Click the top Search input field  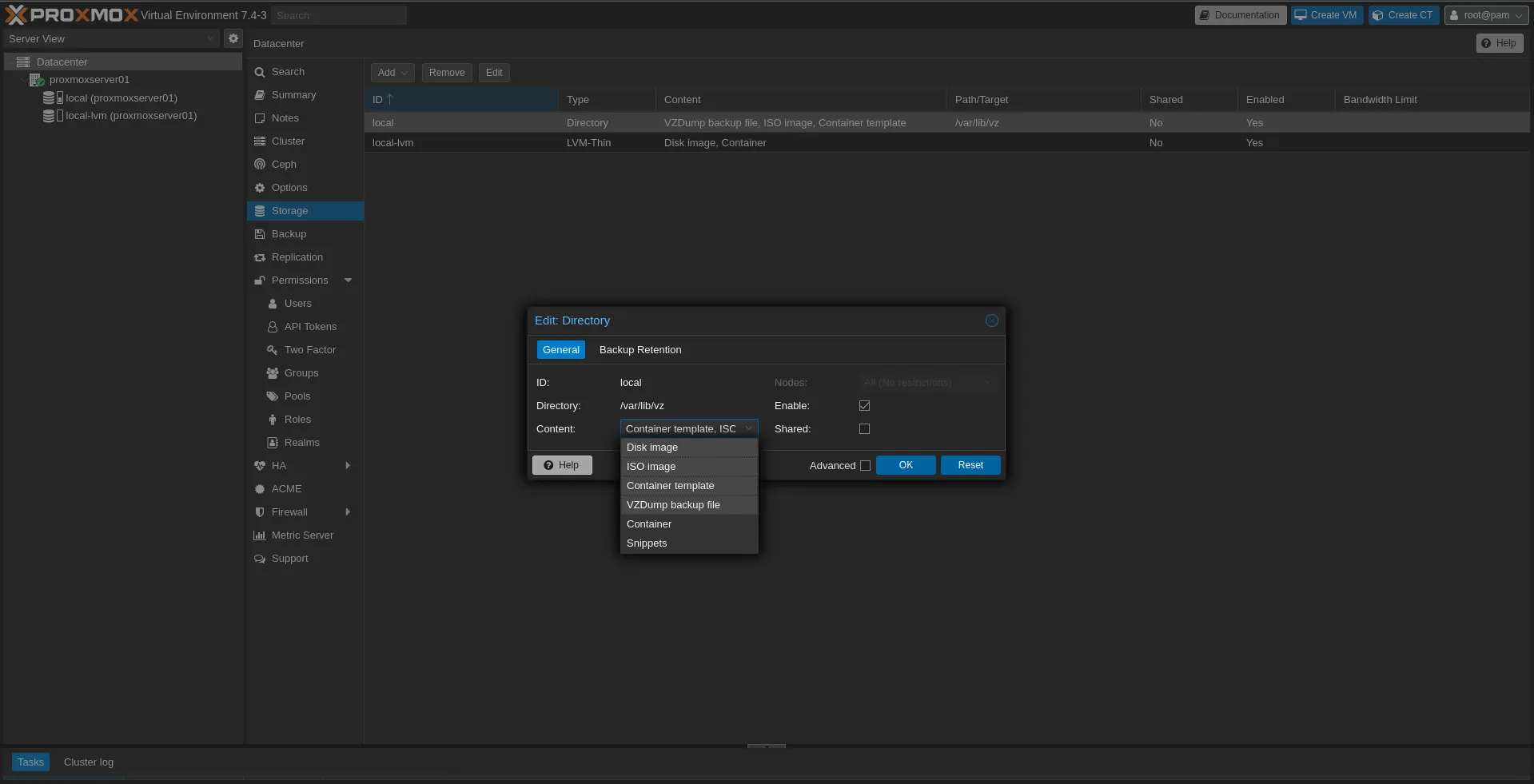pos(338,15)
